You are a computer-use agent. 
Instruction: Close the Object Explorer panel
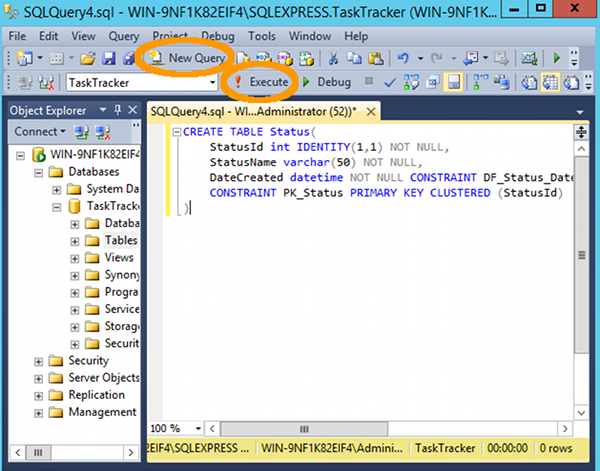pos(132,110)
